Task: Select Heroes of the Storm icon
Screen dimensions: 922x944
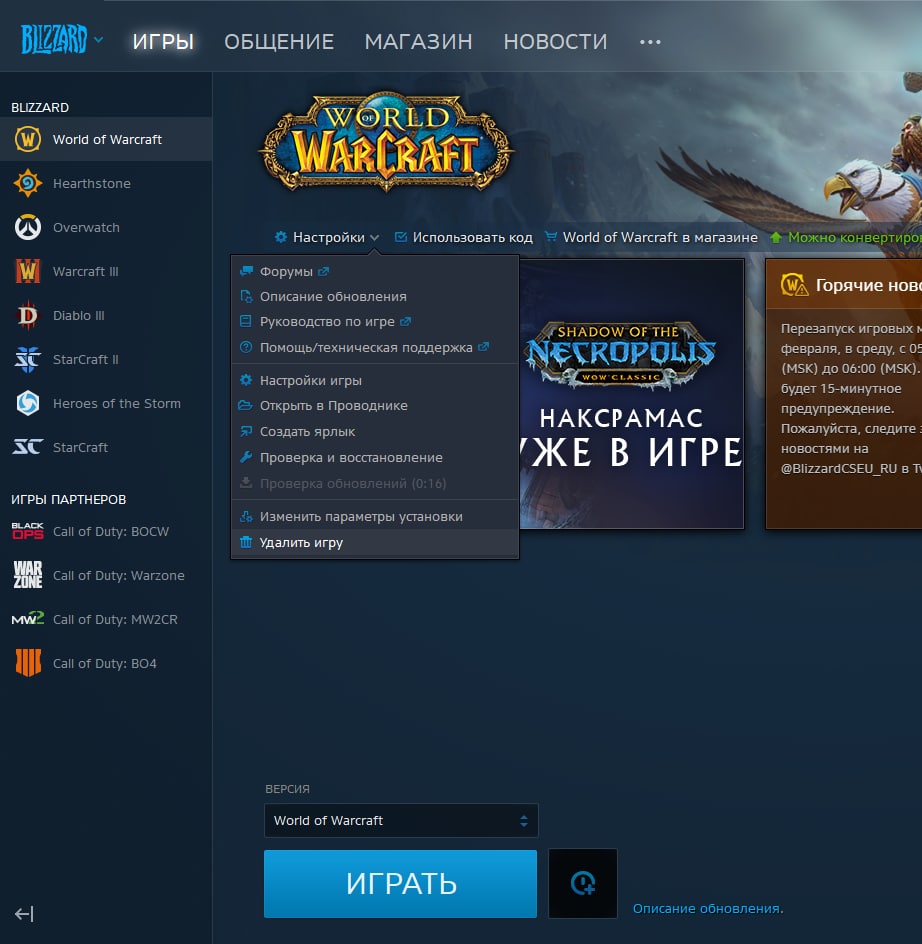Action: (x=28, y=403)
